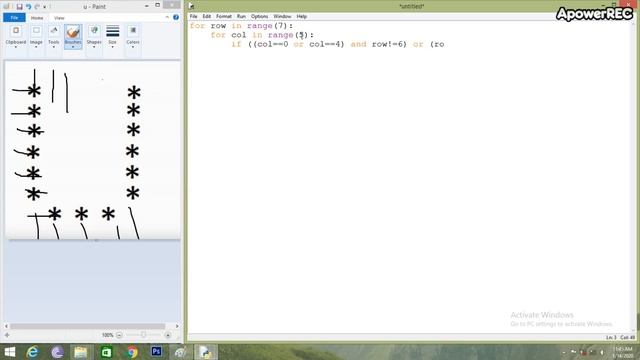The width and height of the screenshot is (640, 360).
Task: Expand the Image dropdown arrow
Action: click(36, 47)
